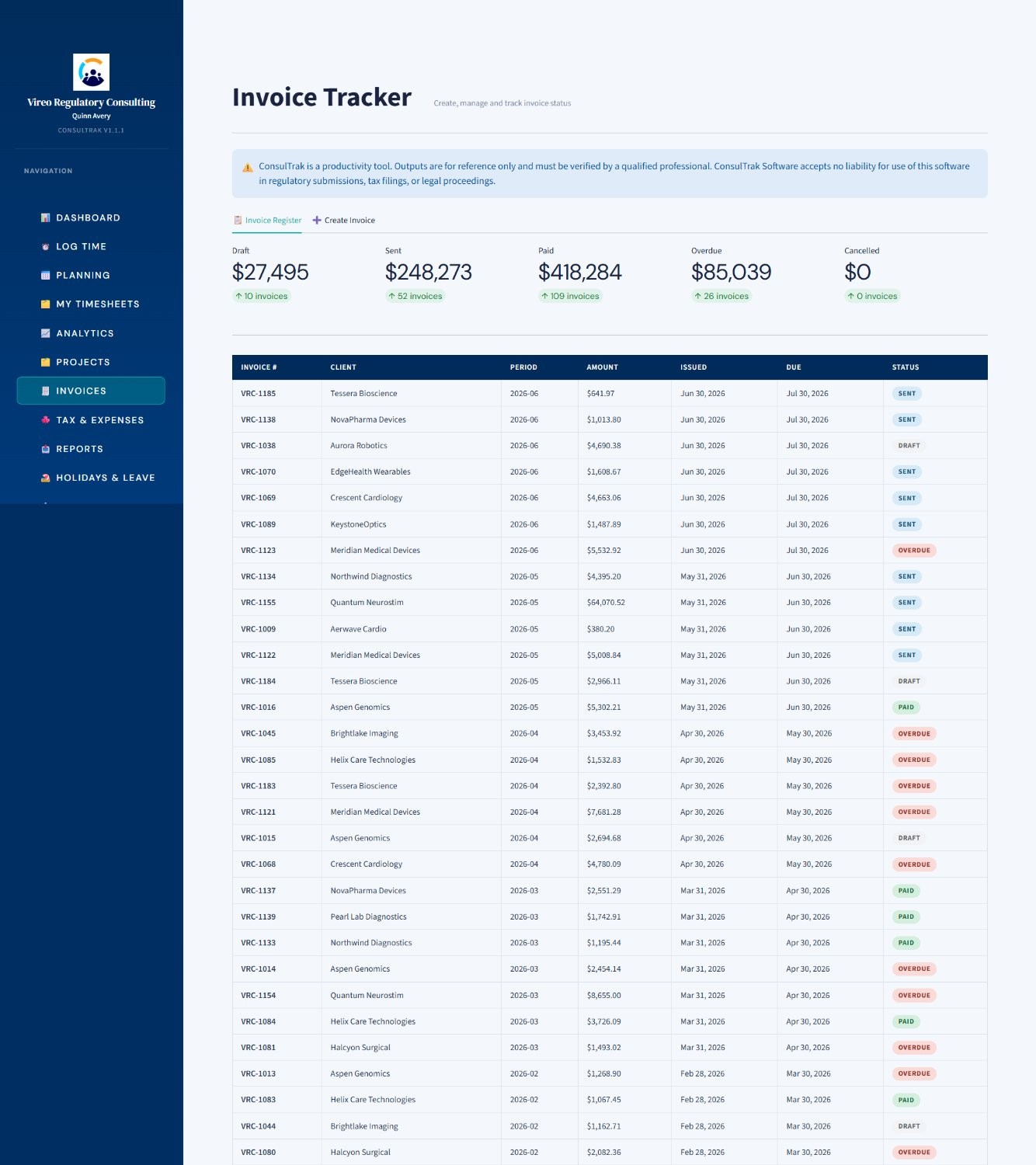Viewport: 1036px width, 1165px height.
Task: Click the '0 invoices' badge
Action: pos(872,296)
